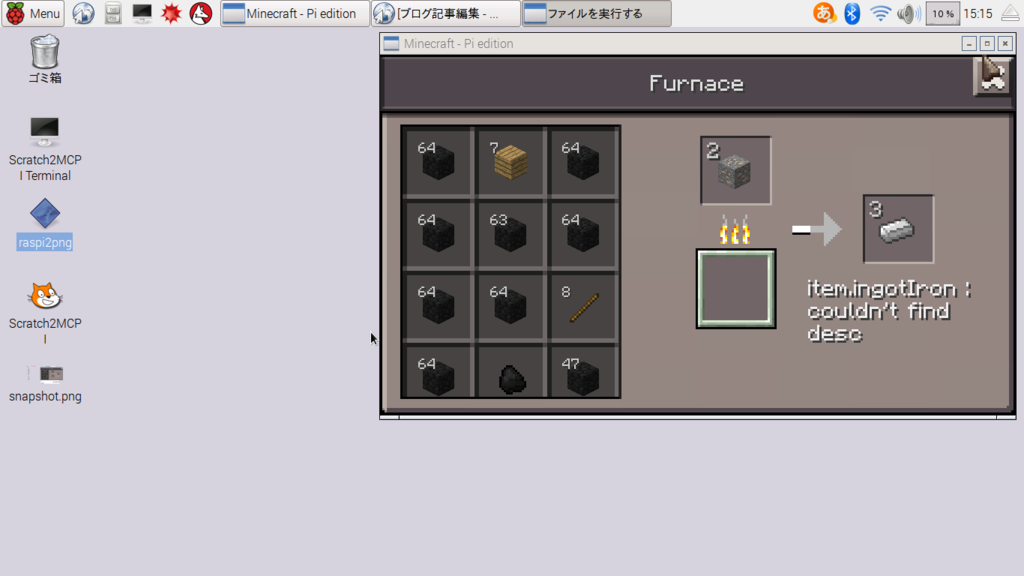Click the smelting progress arrow
The image size is (1024, 576).
(817, 229)
